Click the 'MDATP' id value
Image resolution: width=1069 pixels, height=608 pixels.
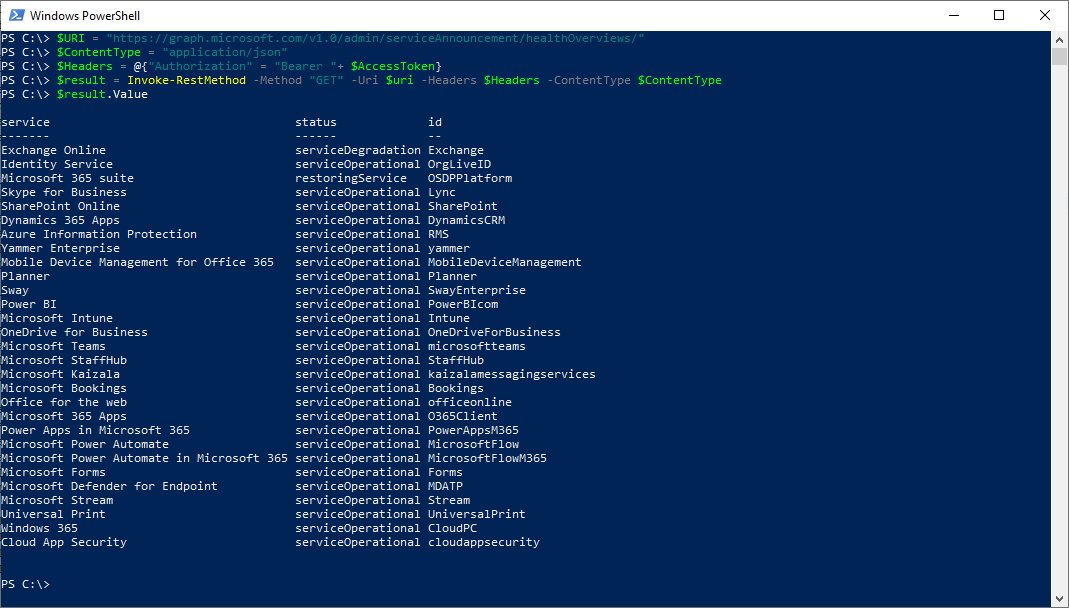point(445,485)
